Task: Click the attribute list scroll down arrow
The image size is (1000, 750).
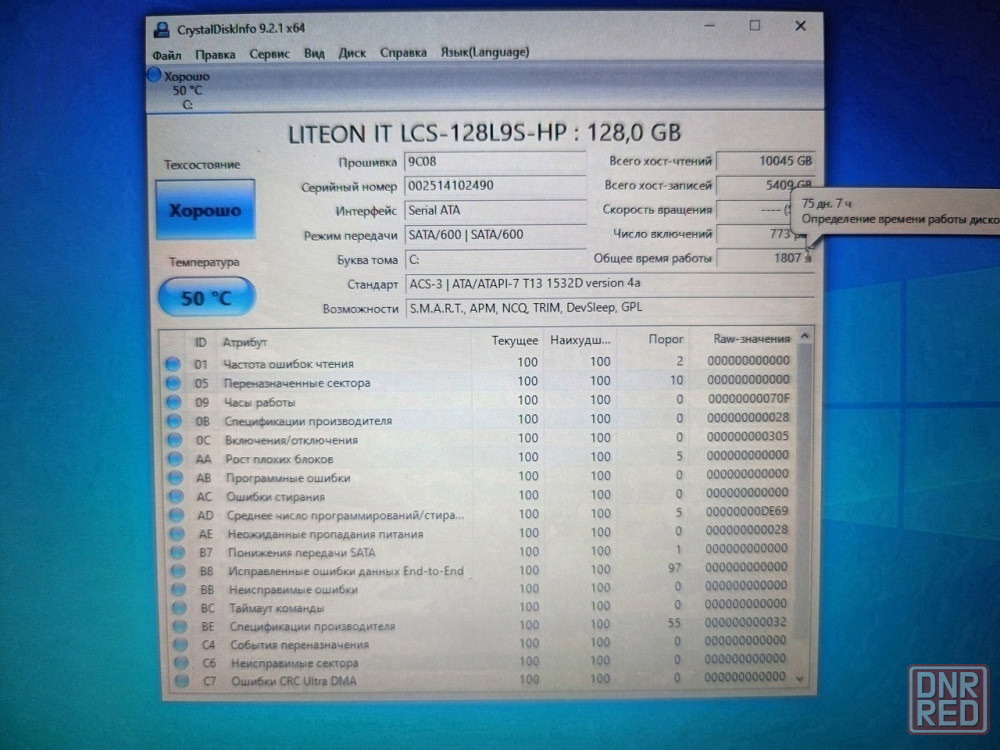Action: tap(800, 679)
